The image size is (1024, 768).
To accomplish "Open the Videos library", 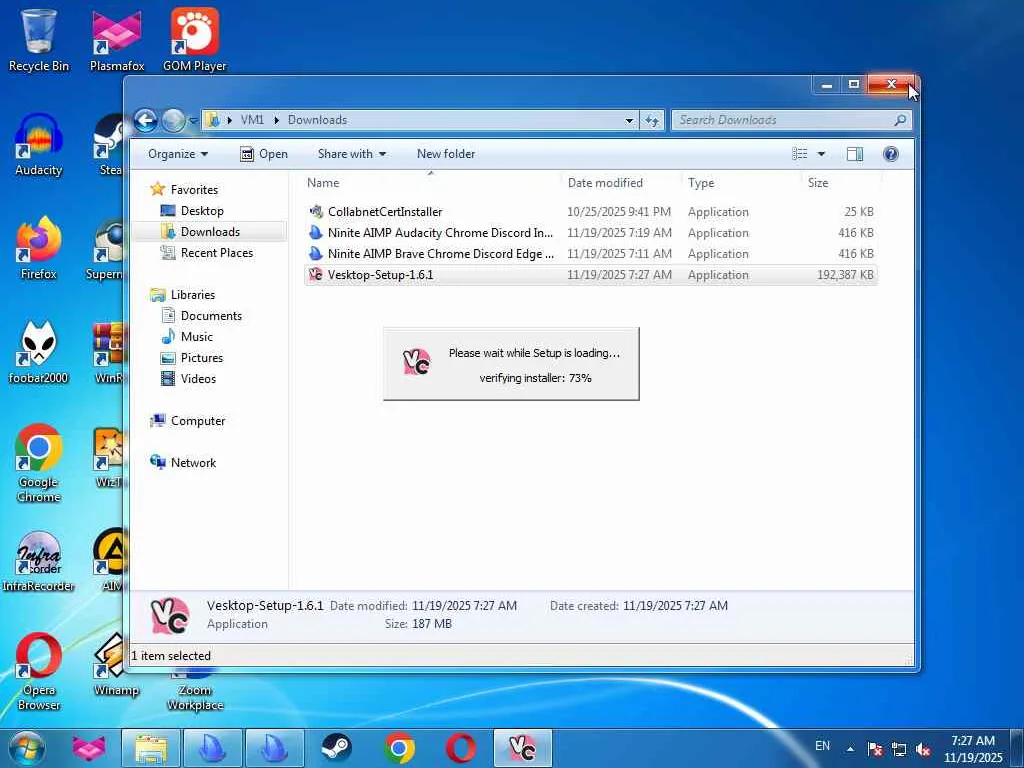I will (x=198, y=378).
